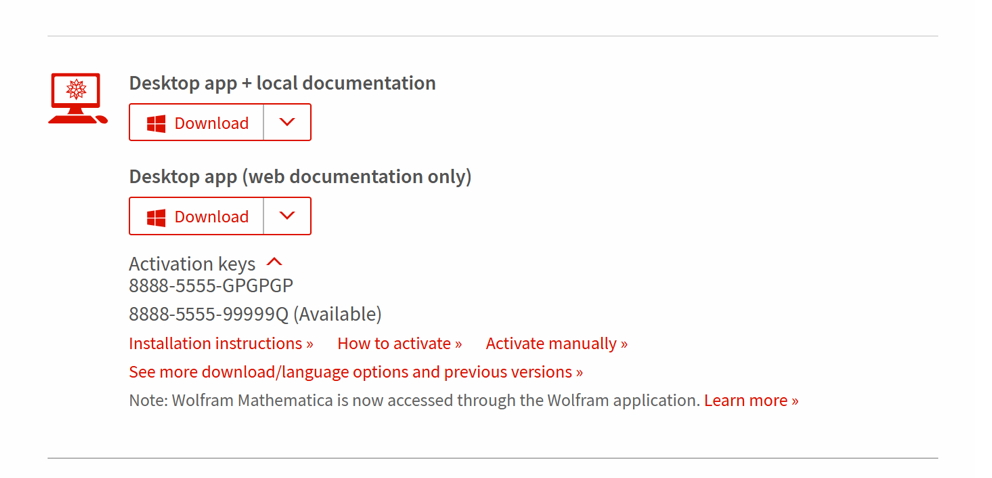The width and height of the screenshot is (992, 478).
Task: Click Desktop app (web documentation only) heading
Action: pos(300,177)
